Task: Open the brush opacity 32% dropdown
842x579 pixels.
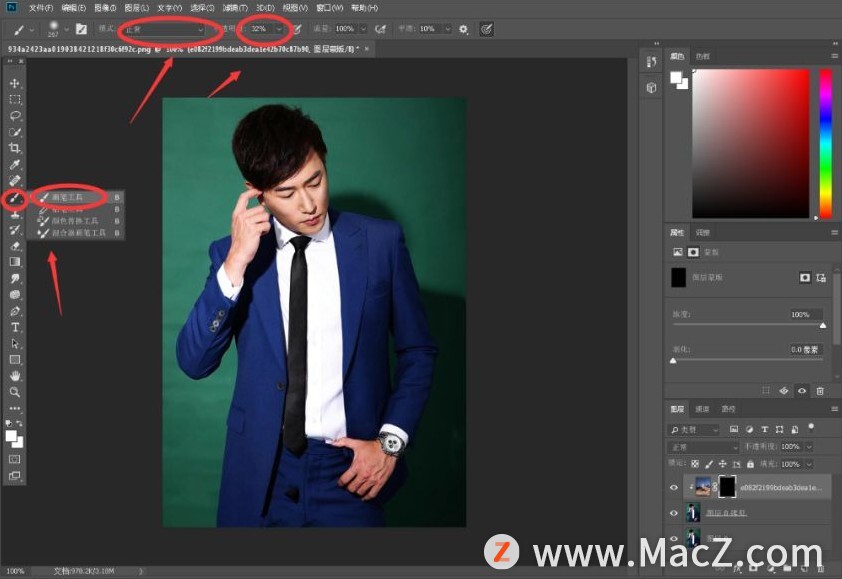Action: tap(279, 29)
